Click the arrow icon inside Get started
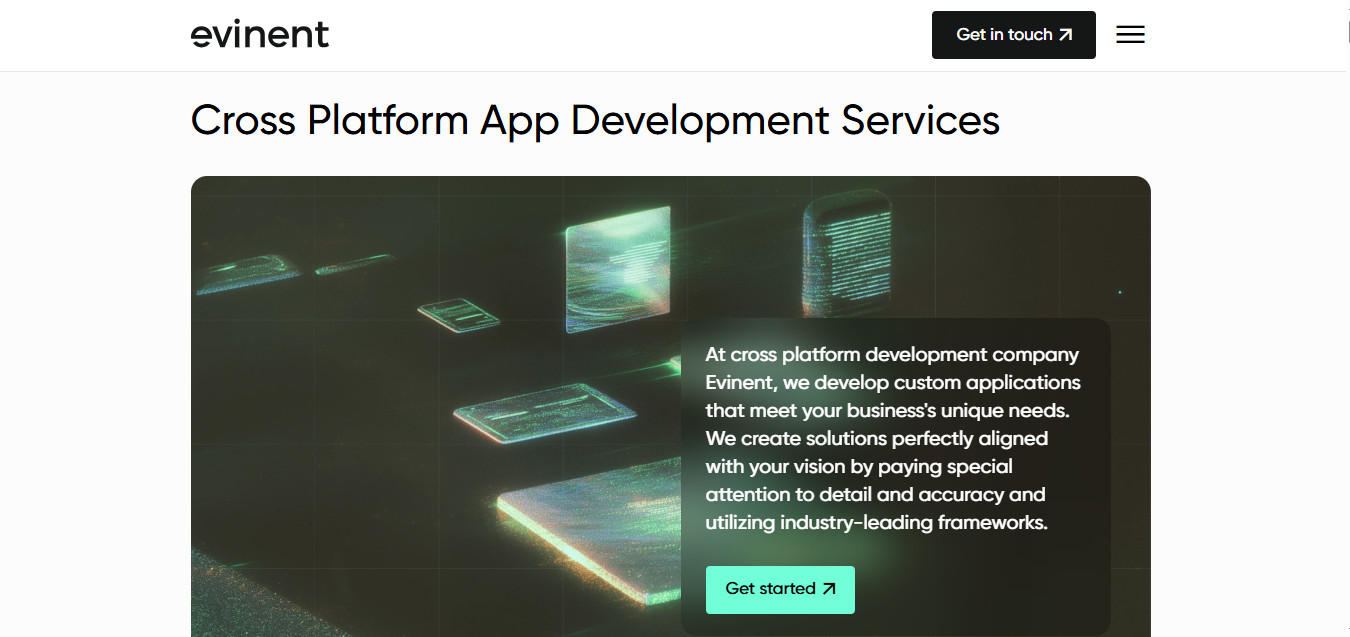 tap(828, 589)
